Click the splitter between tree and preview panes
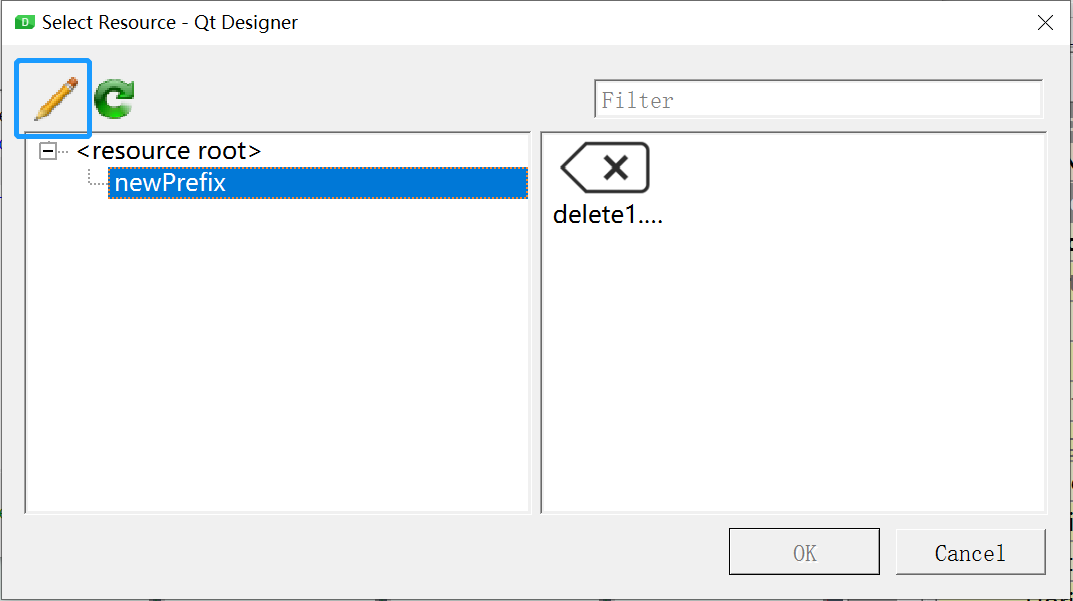1073x601 pixels. [535, 322]
